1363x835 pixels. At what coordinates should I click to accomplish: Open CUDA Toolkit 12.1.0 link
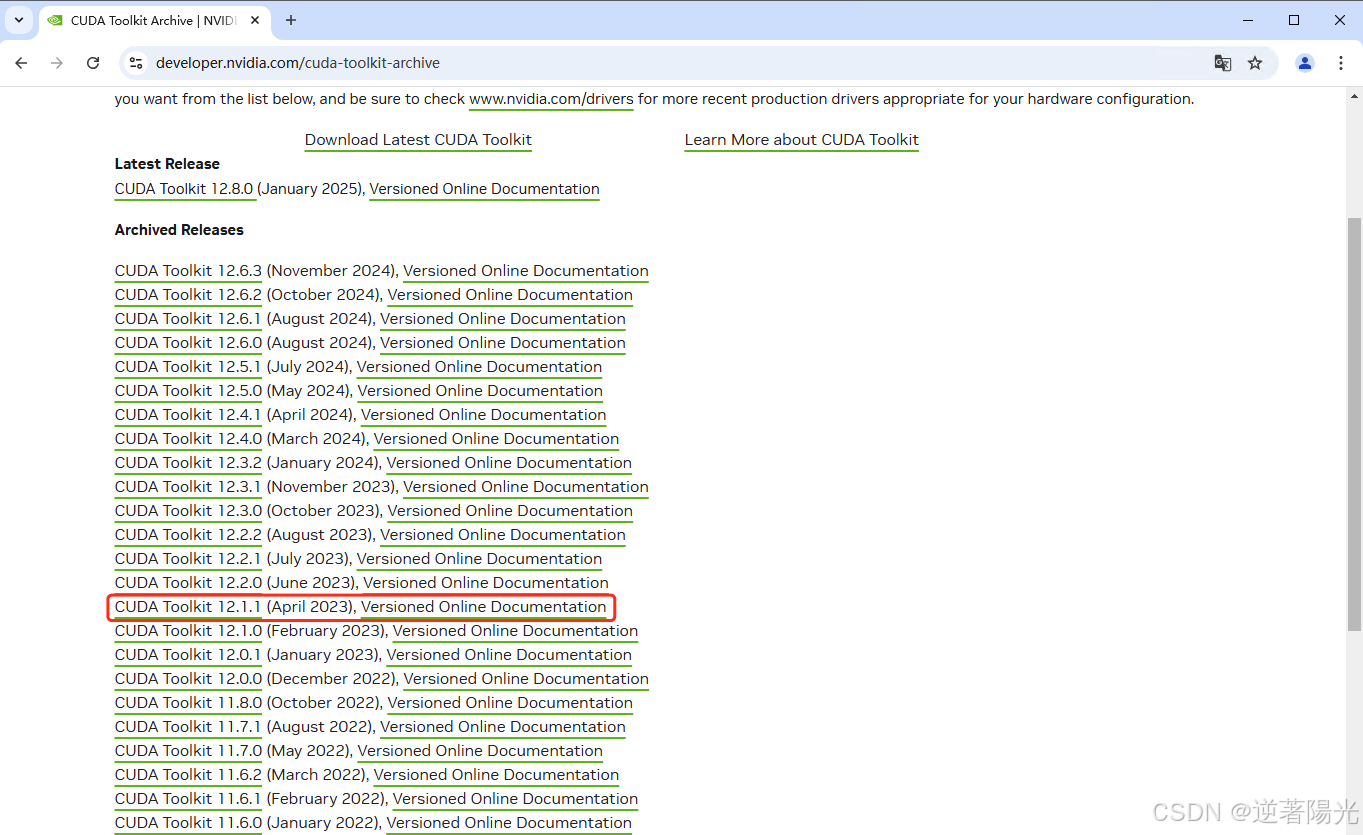[x=188, y=631]
